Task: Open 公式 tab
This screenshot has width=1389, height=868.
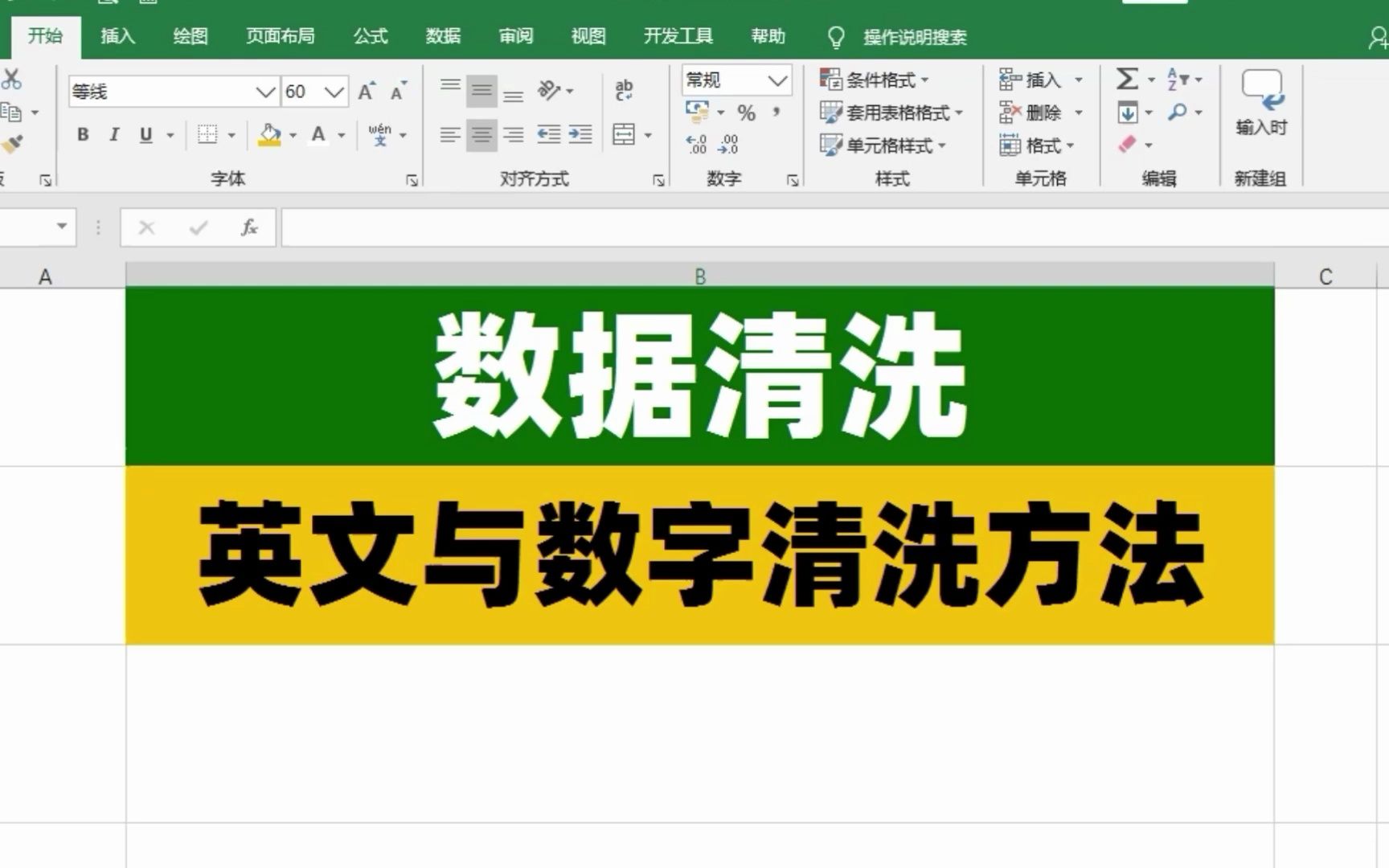Action: [371, 35]
